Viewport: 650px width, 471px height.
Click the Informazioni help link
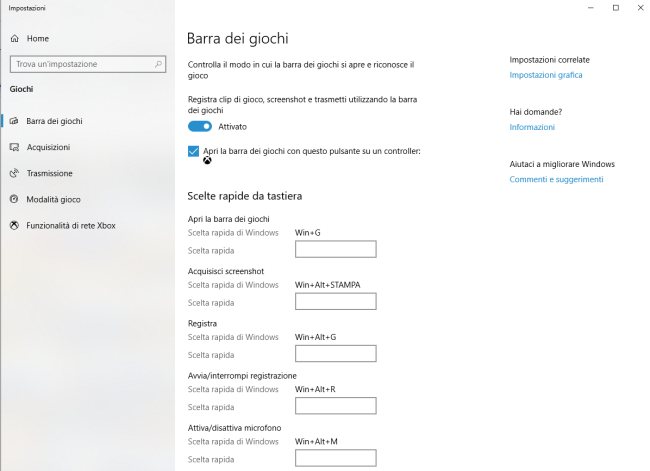(531, 127)
